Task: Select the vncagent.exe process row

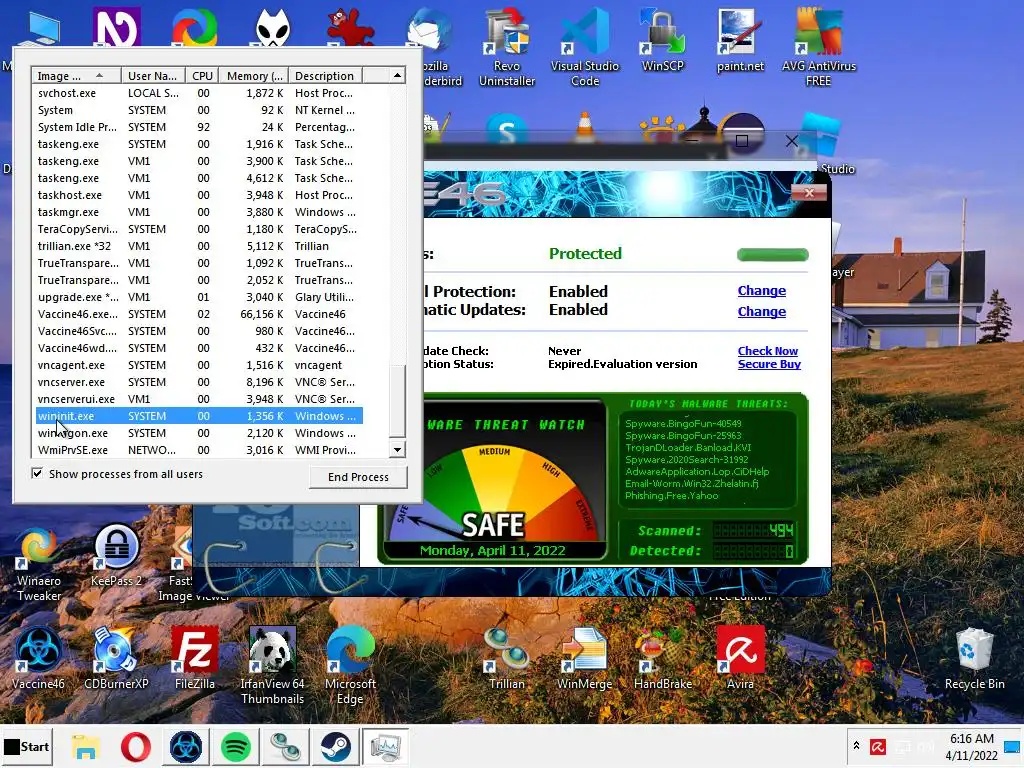Action: tap(198, 365)
